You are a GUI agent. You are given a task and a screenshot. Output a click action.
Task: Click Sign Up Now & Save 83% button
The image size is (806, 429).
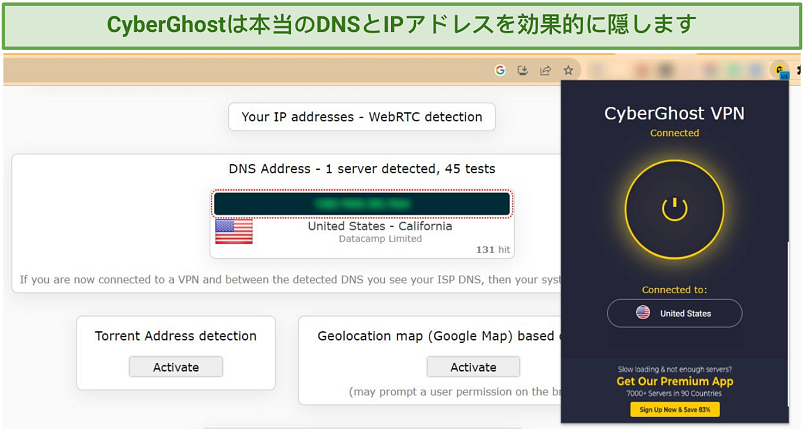tap(675, 409)
